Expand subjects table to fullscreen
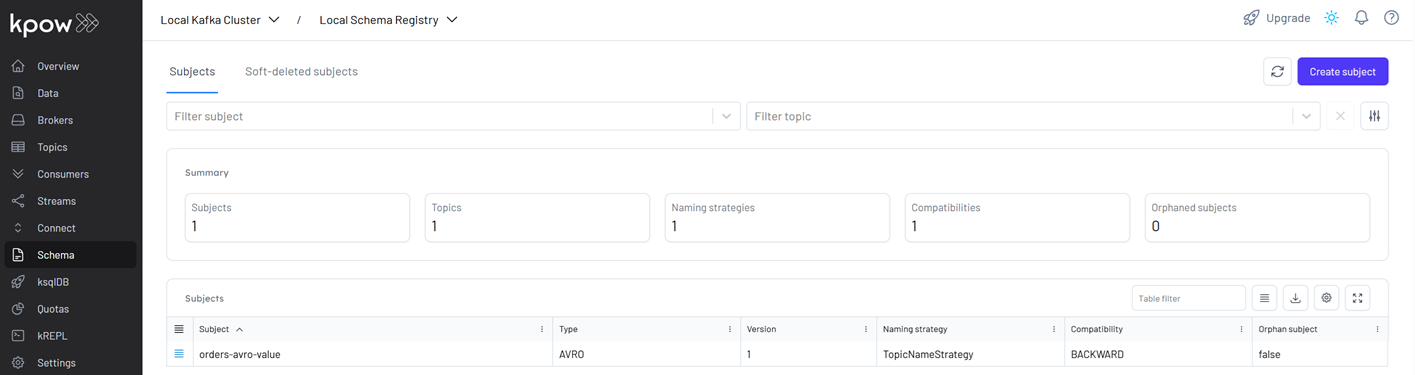 (x=1357, y=298)
